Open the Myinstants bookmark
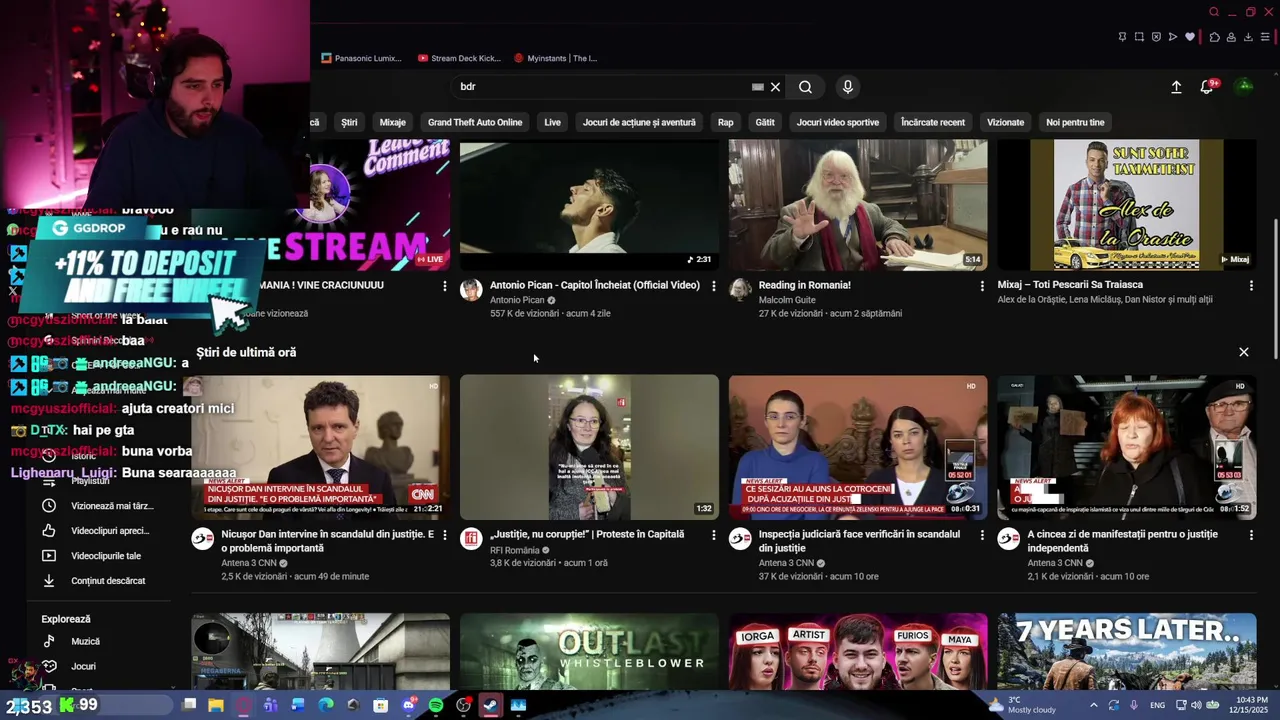Viewport: 1280px width, 720px height. 555,58
